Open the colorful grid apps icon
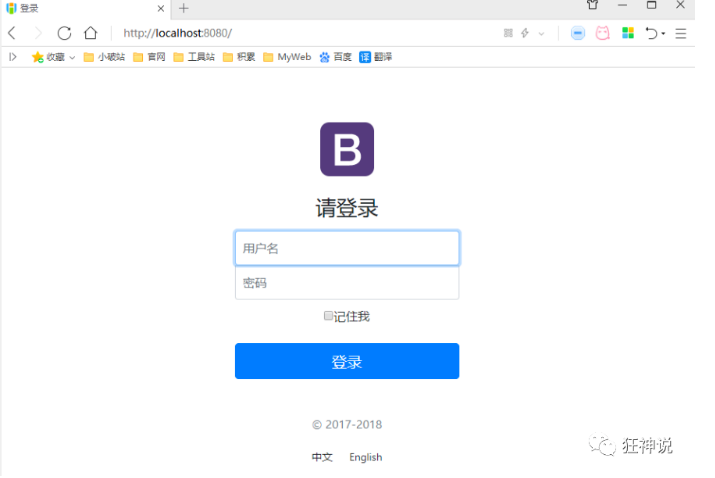This screenshot has height=478, width=715. click(x=628, y=33)
